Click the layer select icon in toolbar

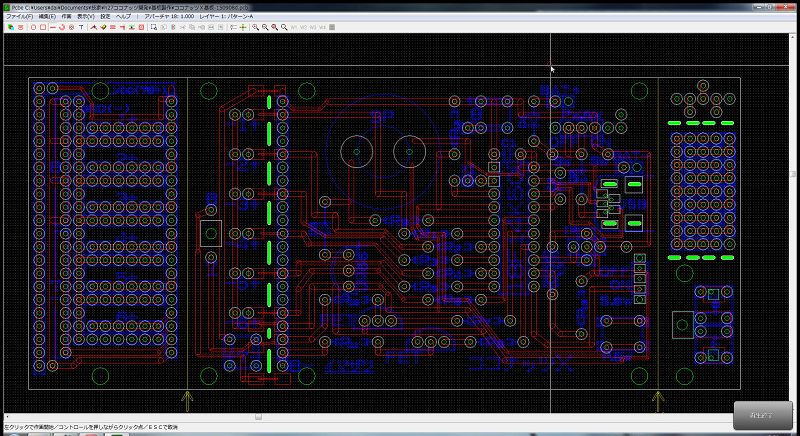[10, 27]
